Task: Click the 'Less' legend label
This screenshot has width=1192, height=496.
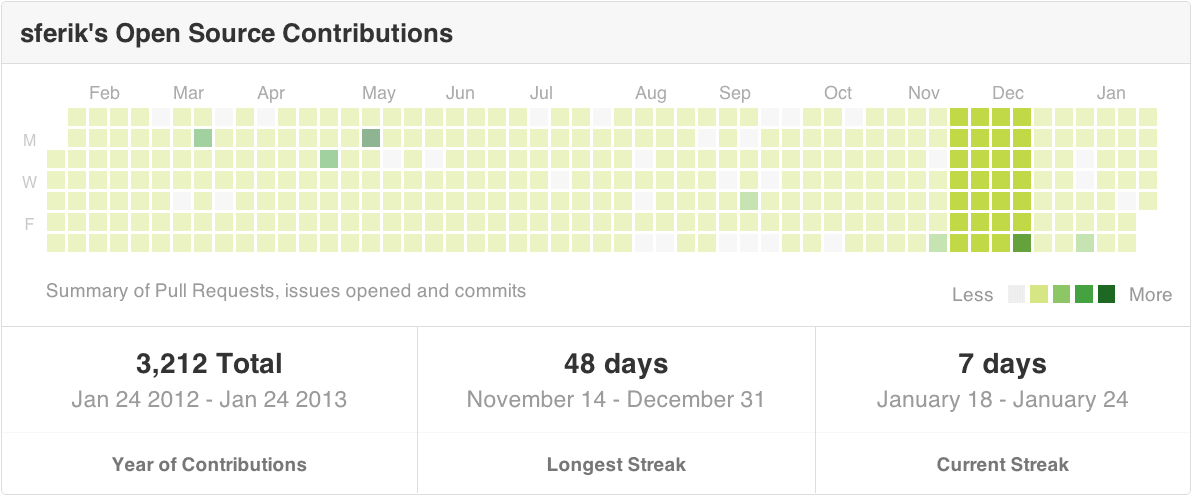Action: (x=972, y=295)
